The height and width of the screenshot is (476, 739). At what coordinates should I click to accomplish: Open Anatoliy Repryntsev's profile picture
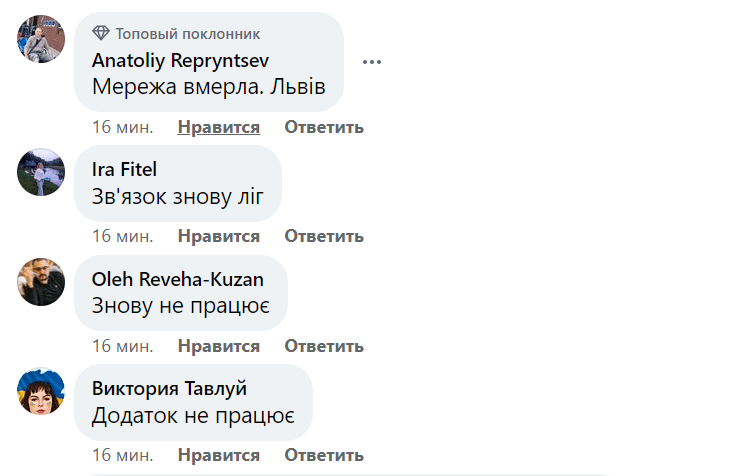tap(41, 40)
